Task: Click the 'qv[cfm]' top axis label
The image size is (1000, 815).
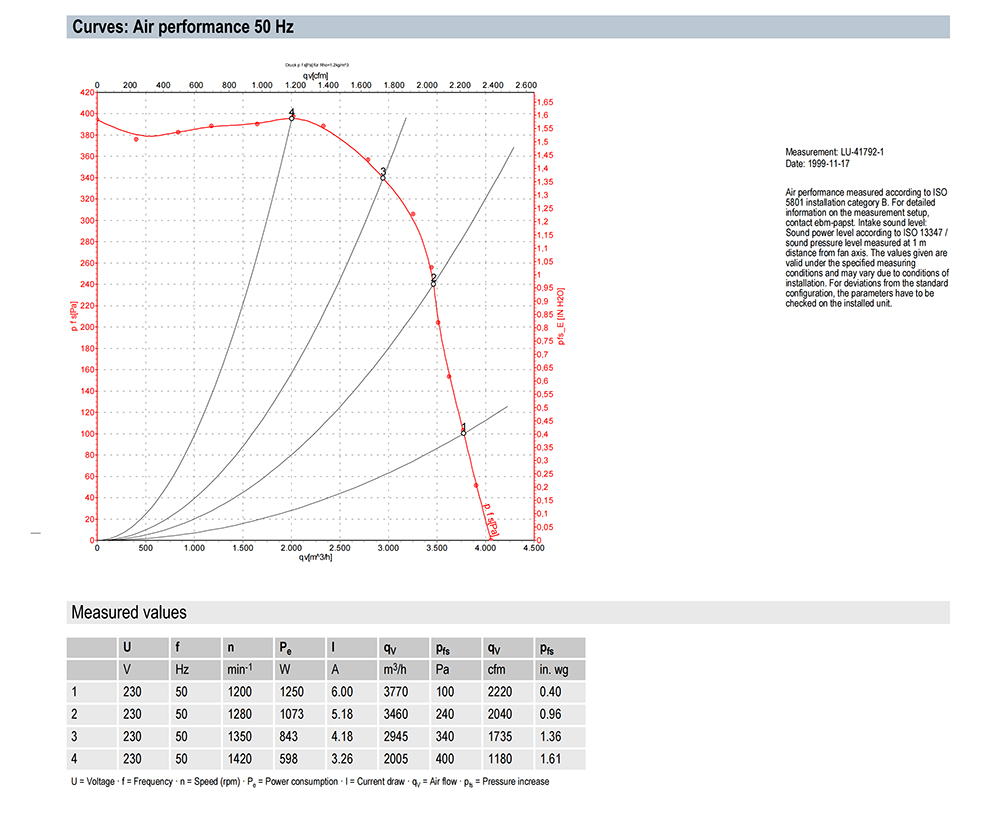Action: [x=316, y=76]
